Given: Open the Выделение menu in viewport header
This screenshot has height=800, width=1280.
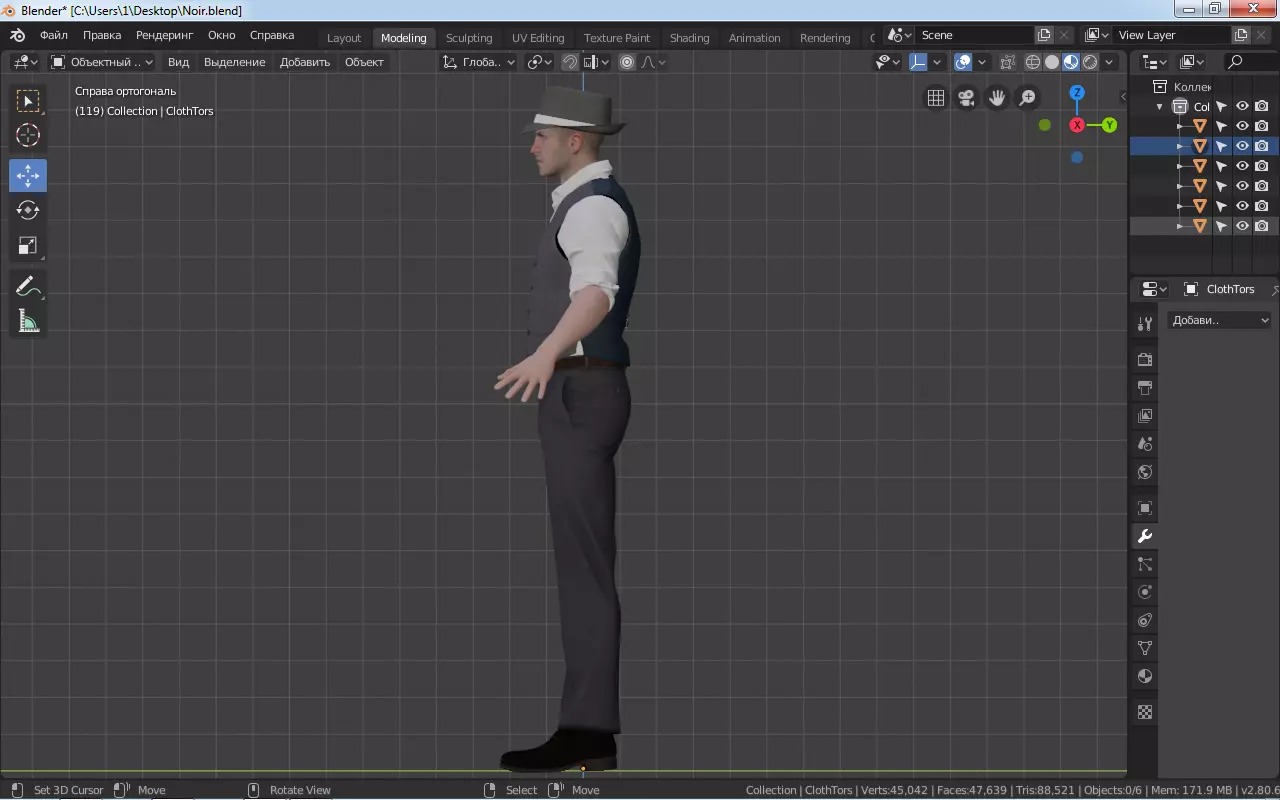Looking at the screenshot, I should (235, 62).
